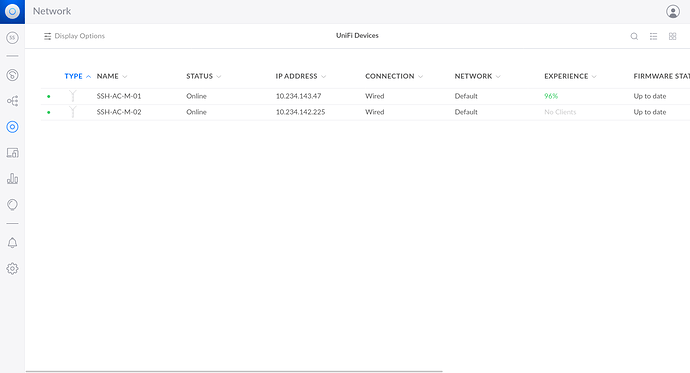
Task: Open device SSH-AC-M-02
Action: [119, 112]
